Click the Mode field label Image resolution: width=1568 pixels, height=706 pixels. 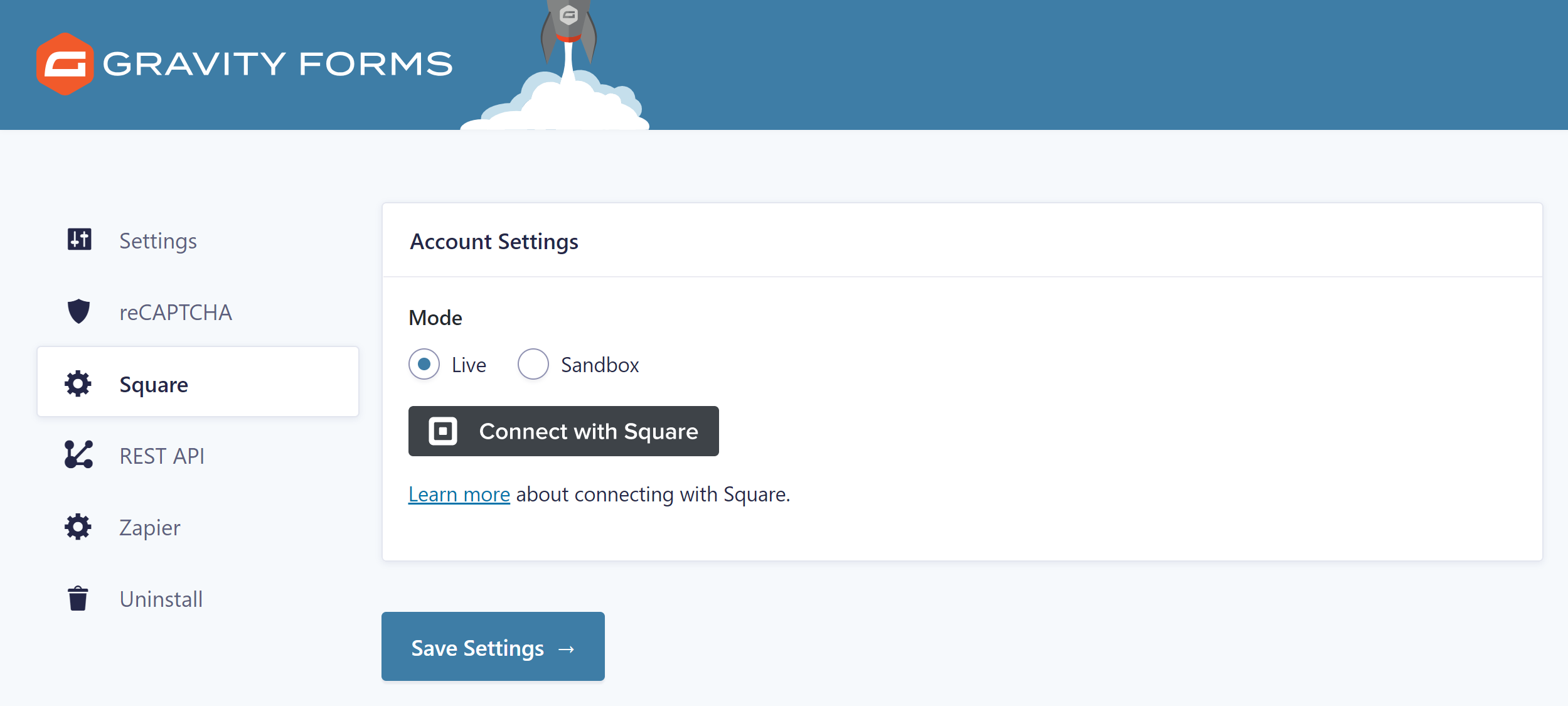click(435, 318)
